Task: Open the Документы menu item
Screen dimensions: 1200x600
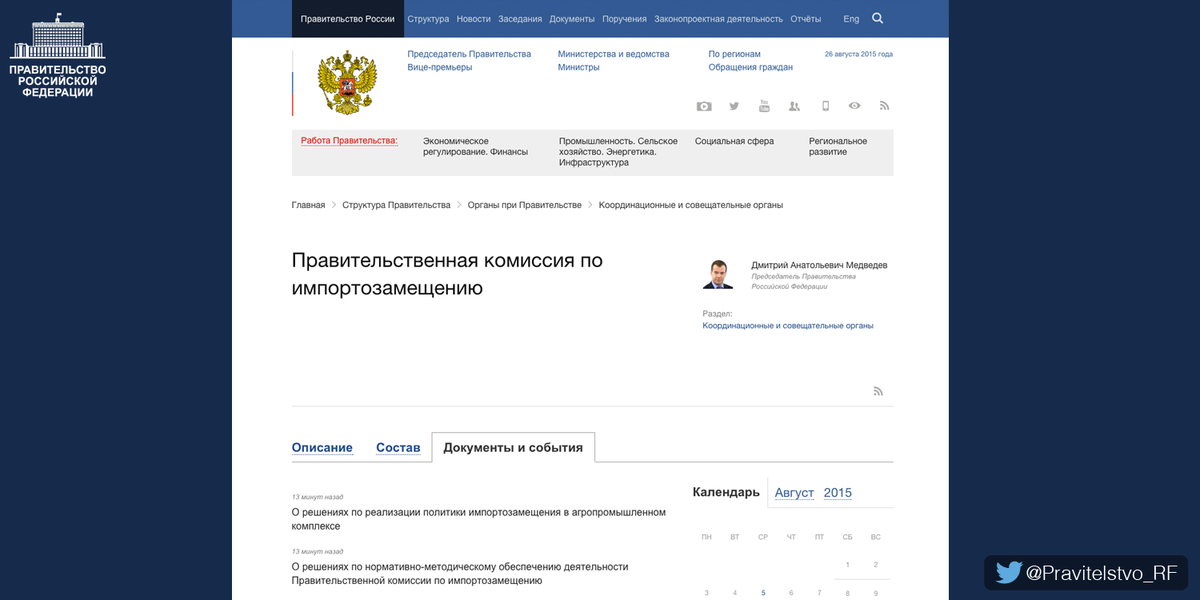Action: [x=572, y=19]
